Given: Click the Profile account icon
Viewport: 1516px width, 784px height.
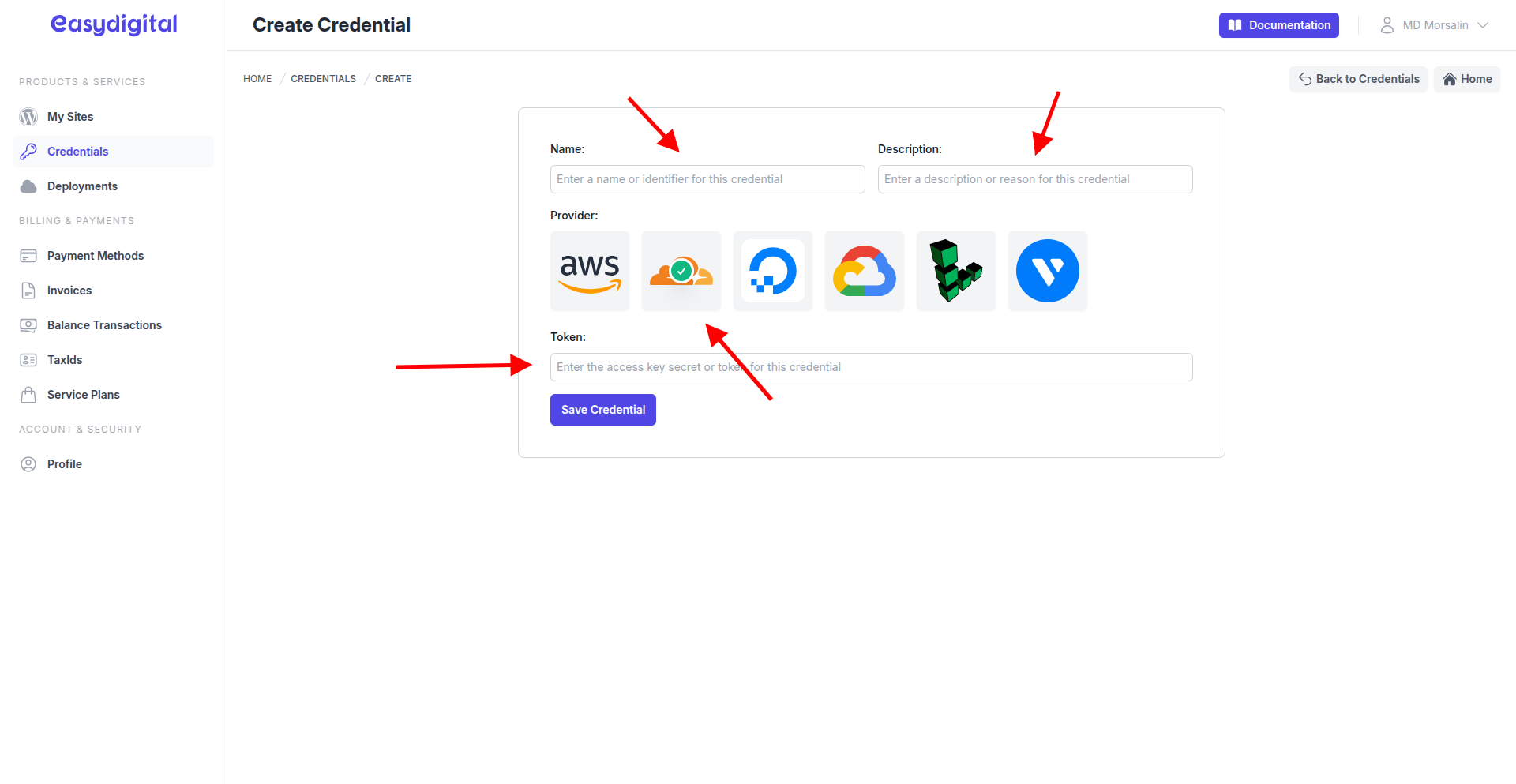Looking at the screenshot, I should (28, 463).
